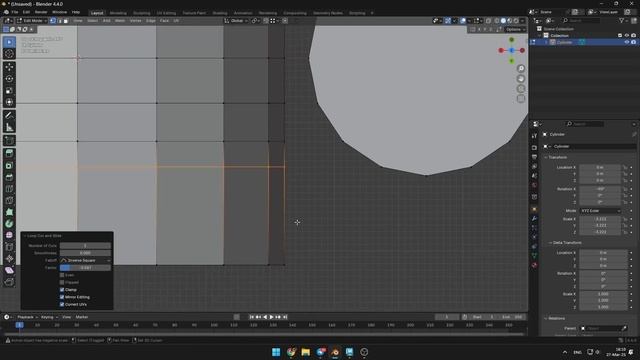The width and height of the screenshot is (640, 360).
Task: Toggle the Flipped checkbox
Action: coord(62,282)
